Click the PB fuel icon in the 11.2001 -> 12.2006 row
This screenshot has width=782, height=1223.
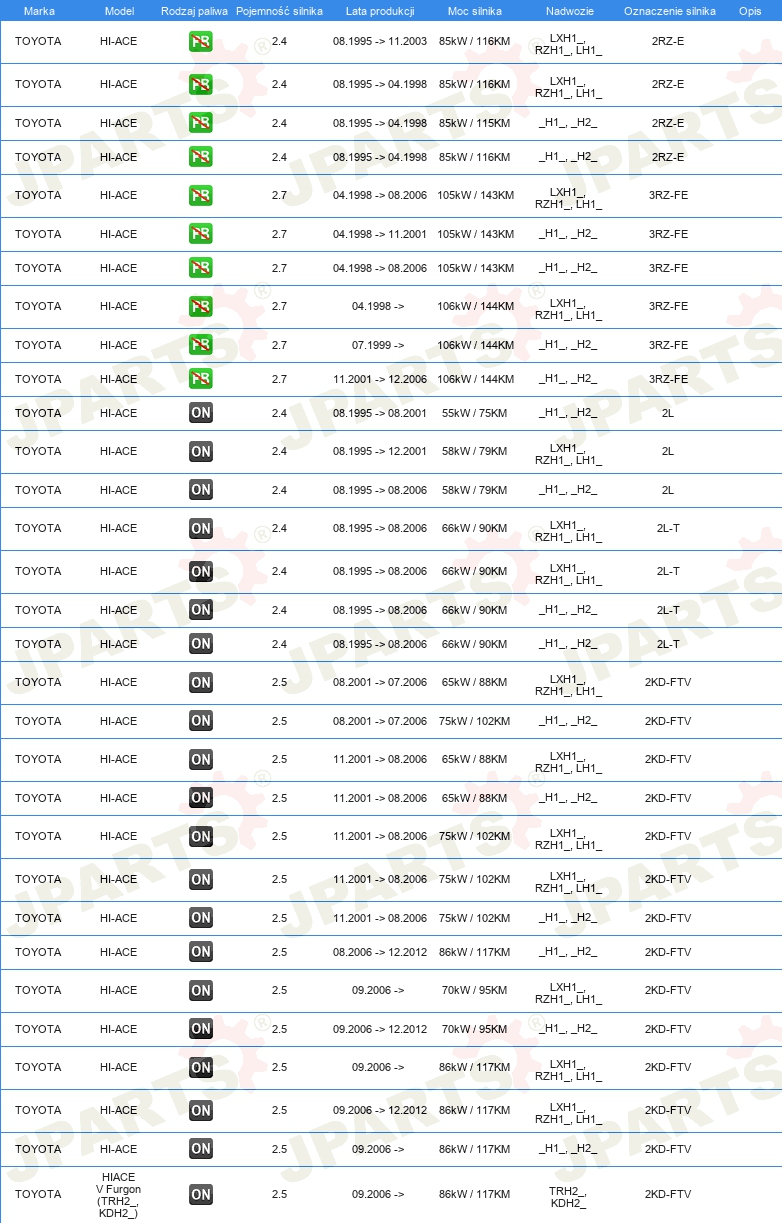pyautogui.click(x=200, y=379)
